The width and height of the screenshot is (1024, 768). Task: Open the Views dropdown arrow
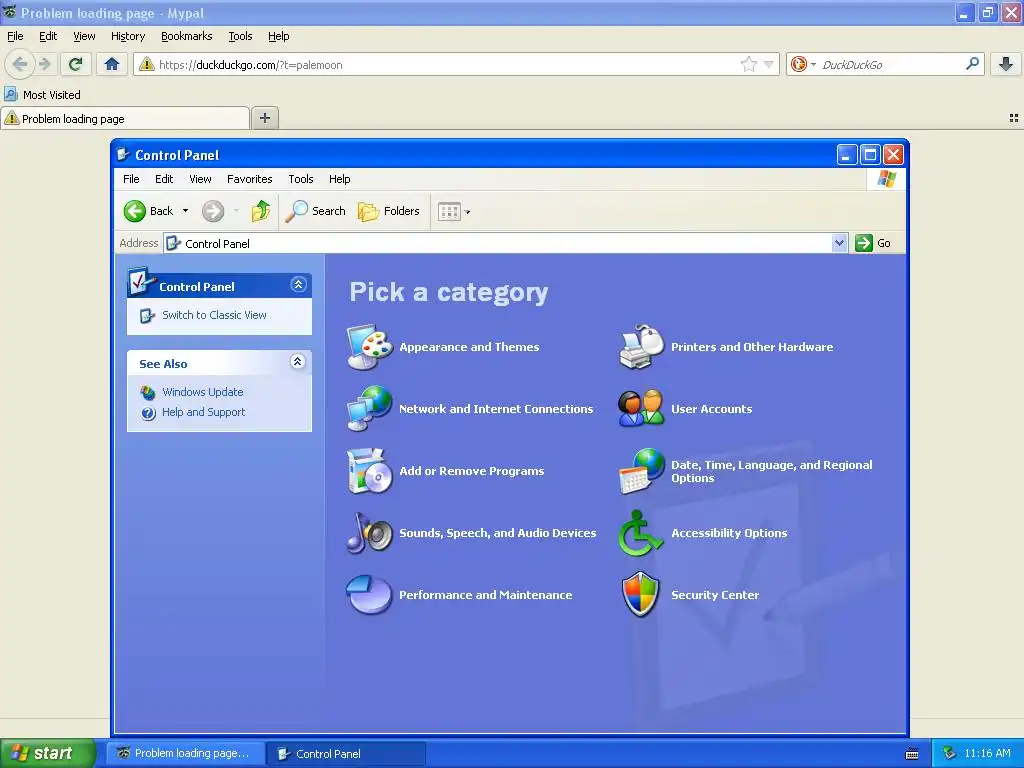tap(468, 212)
